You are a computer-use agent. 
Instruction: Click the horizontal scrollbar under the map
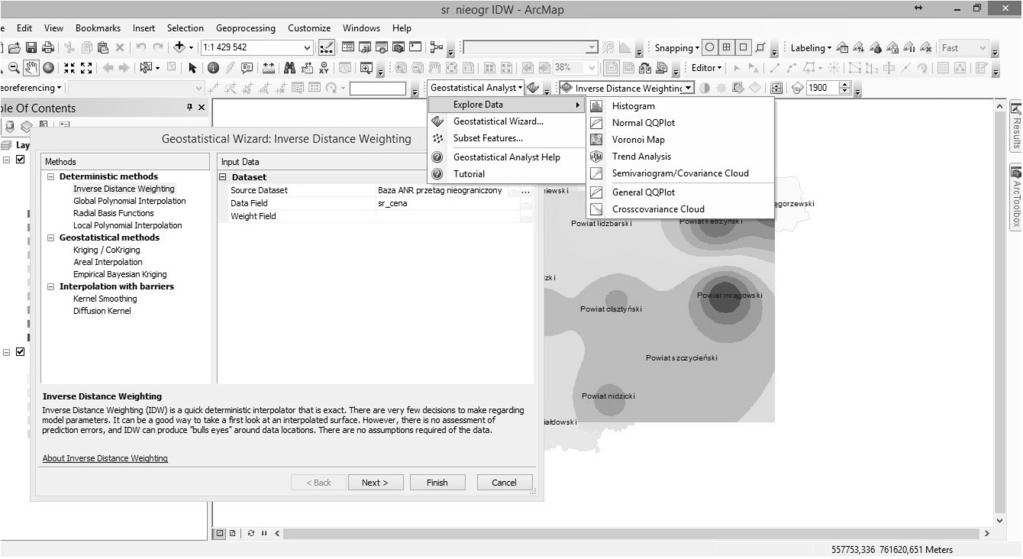pyautogui.click(x=630, y=534)
